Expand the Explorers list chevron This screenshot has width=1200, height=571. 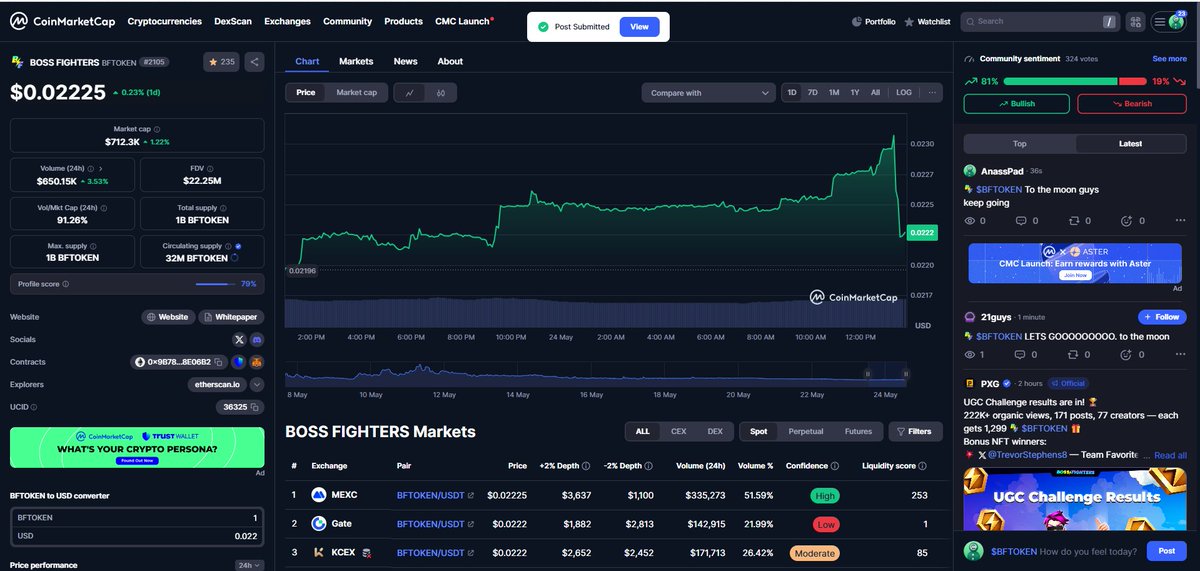pos(257,384)
